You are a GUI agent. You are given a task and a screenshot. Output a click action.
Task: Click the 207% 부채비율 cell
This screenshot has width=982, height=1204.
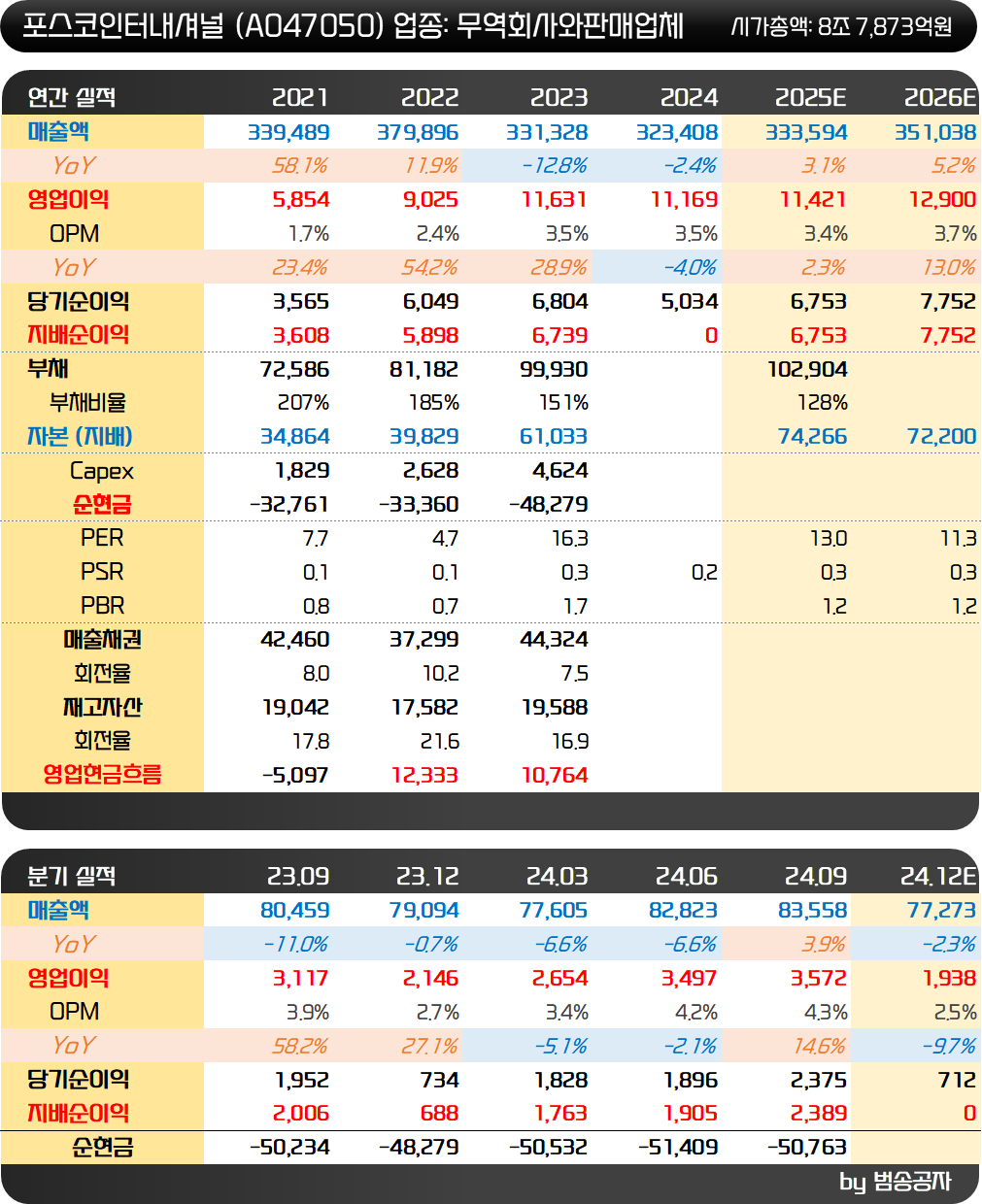coord(303,403)
